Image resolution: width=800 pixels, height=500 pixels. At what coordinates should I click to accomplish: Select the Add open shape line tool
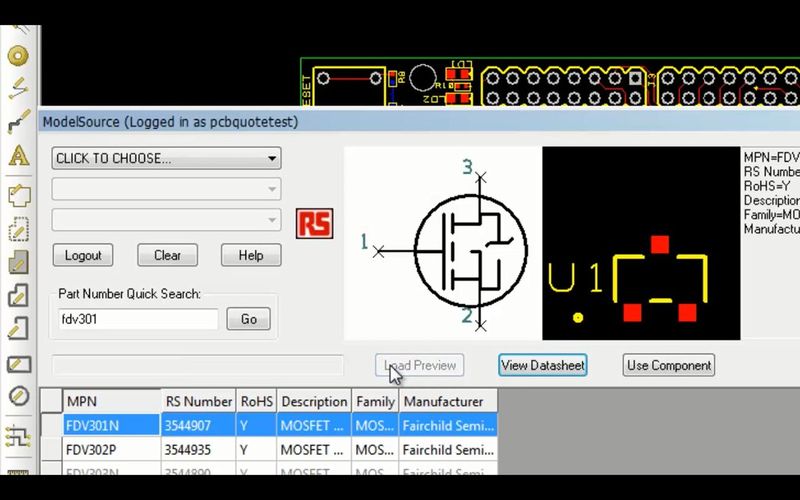pos(18,329)
